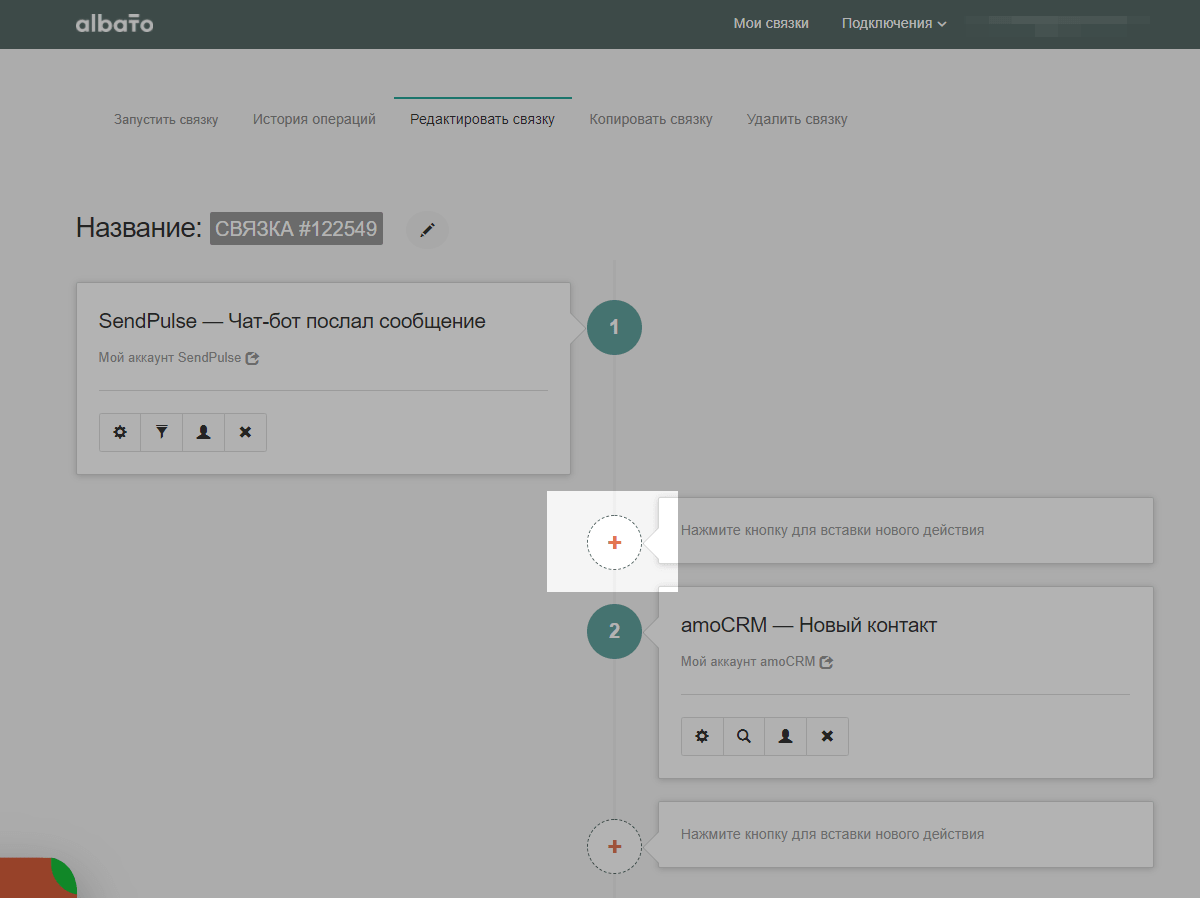
Task: Go to Albato home via logo
Action: [x=115, y=23]
